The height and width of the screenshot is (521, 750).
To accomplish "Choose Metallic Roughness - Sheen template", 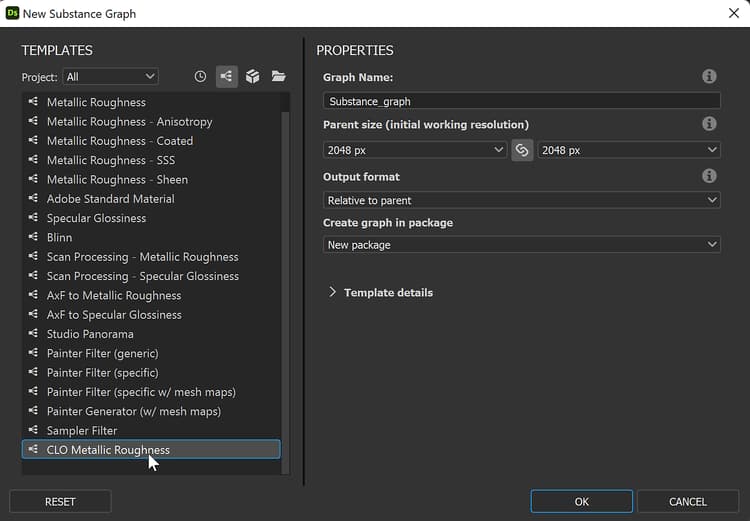I will pyautogui.click(x=151, y=179).
